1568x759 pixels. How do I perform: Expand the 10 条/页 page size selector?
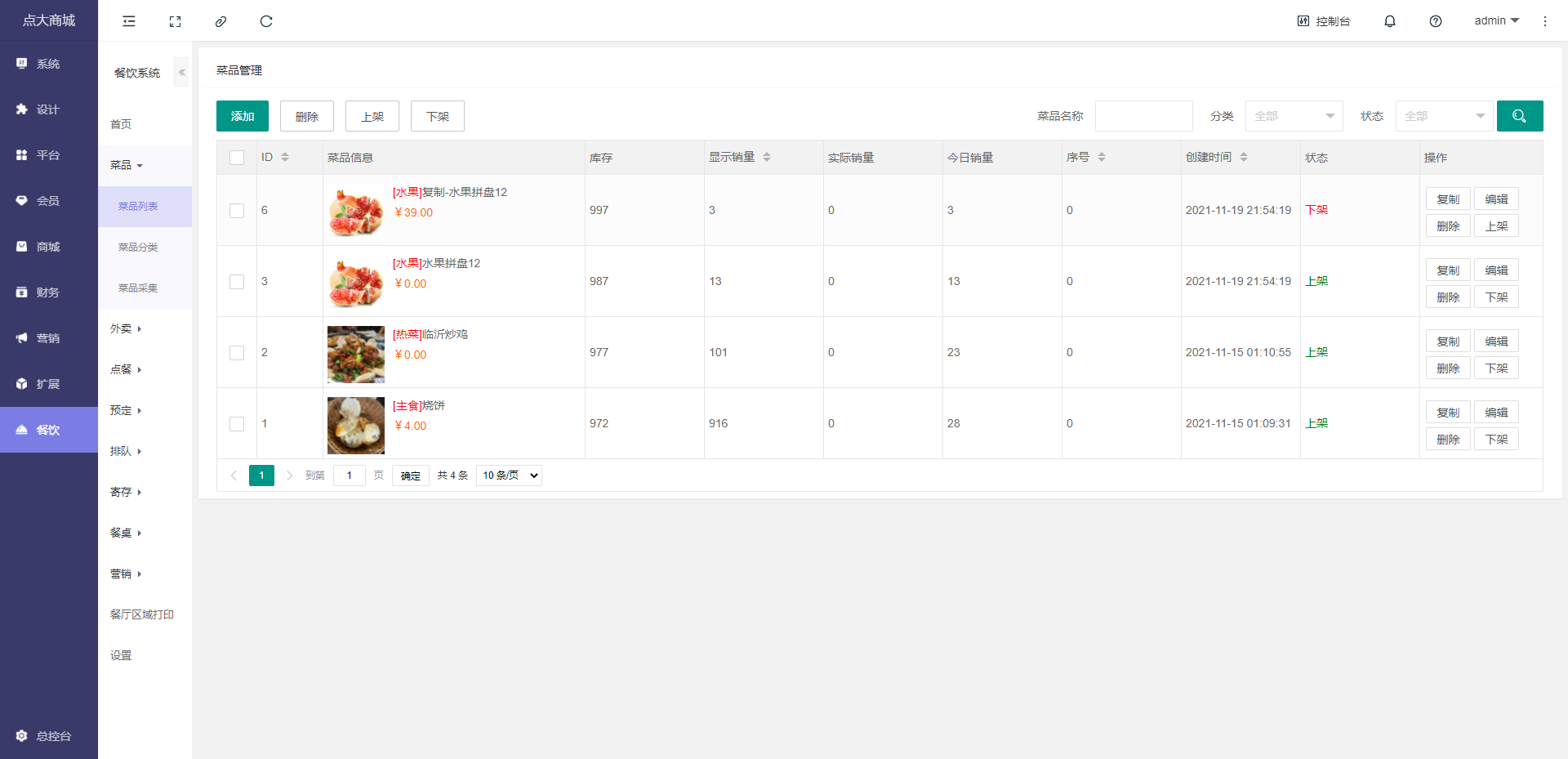509,475
